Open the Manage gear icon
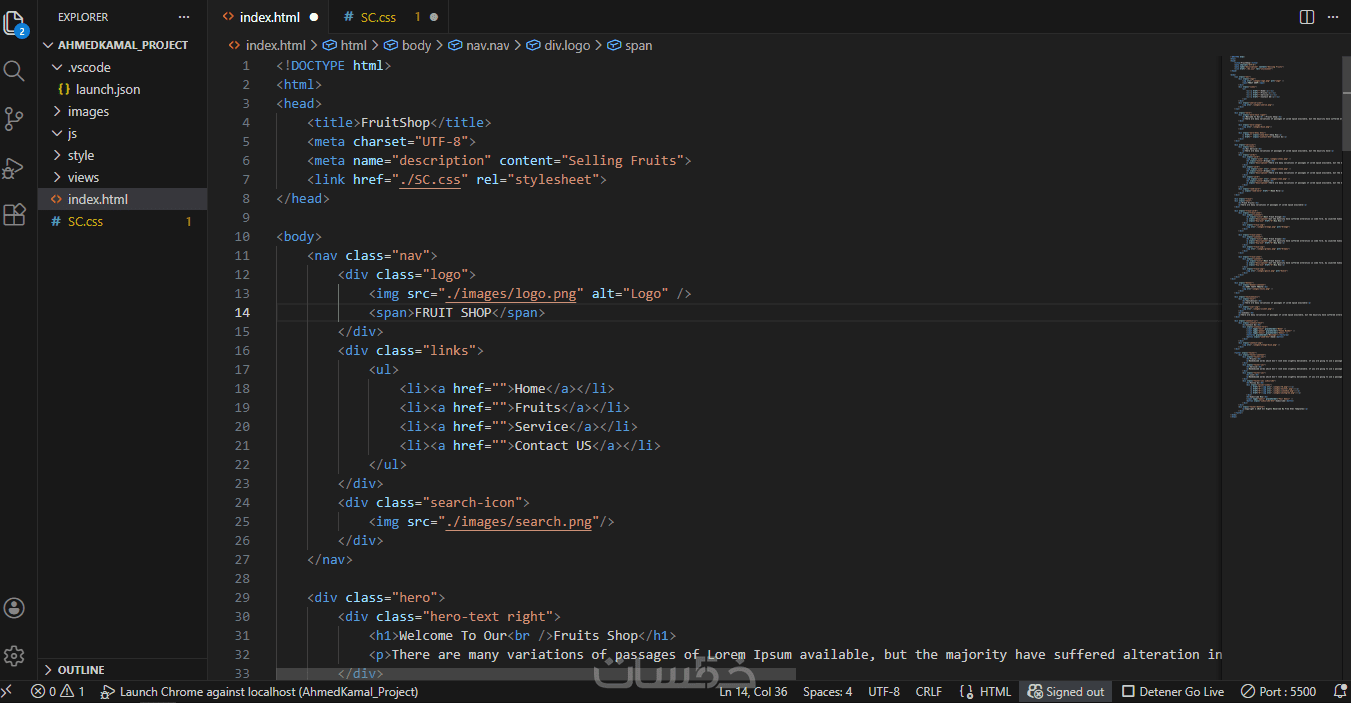 14,656
